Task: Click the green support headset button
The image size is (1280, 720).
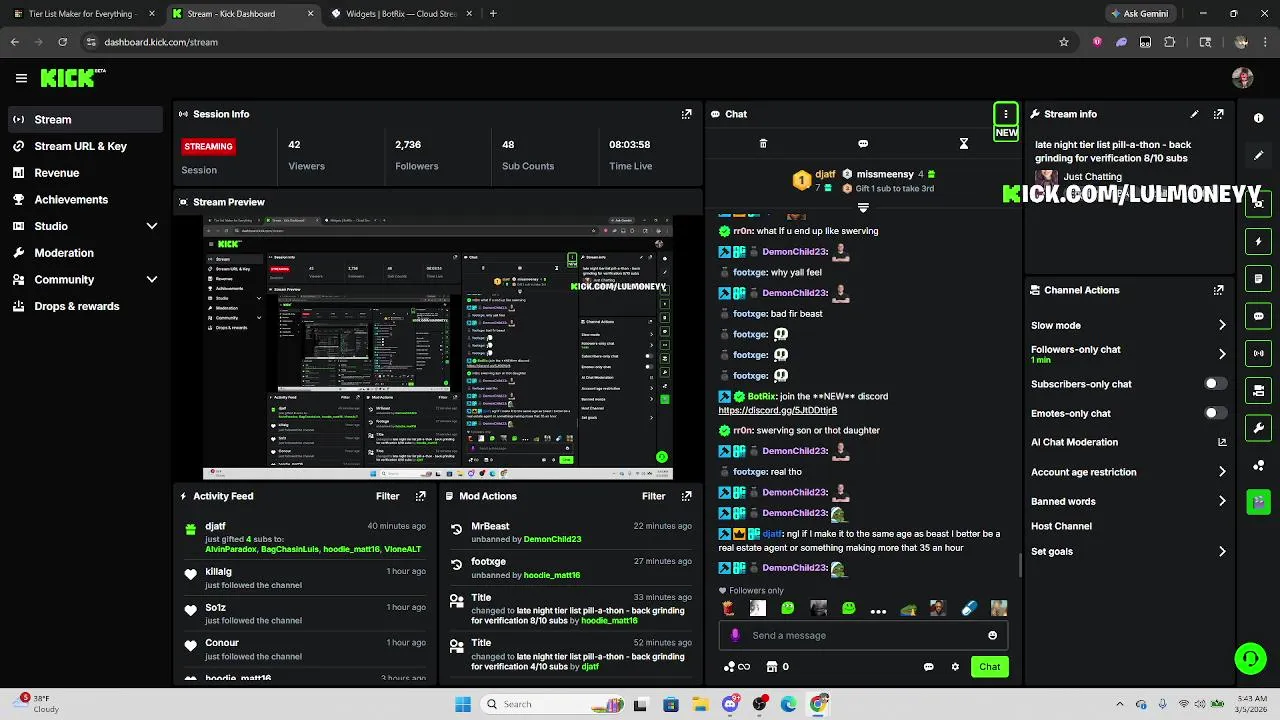Action: 1250,658
